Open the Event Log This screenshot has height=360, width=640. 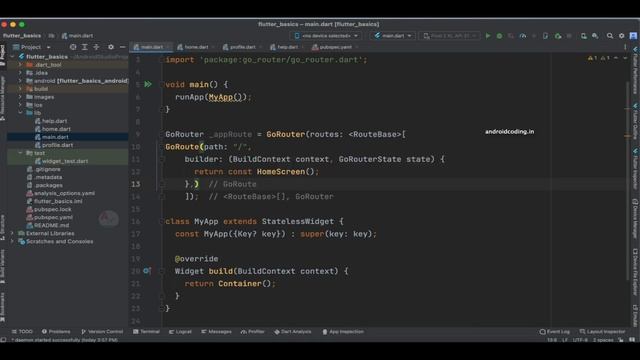click(555, 331)
